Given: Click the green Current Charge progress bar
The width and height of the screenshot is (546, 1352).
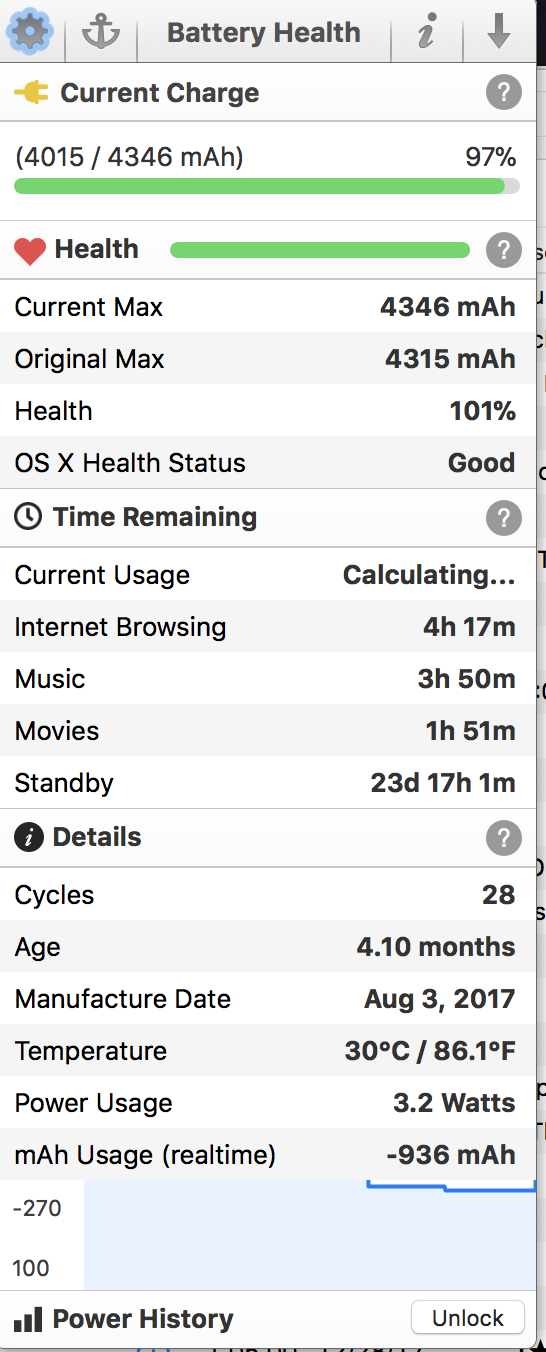Looking at the screenshot, I should point(267,186).
